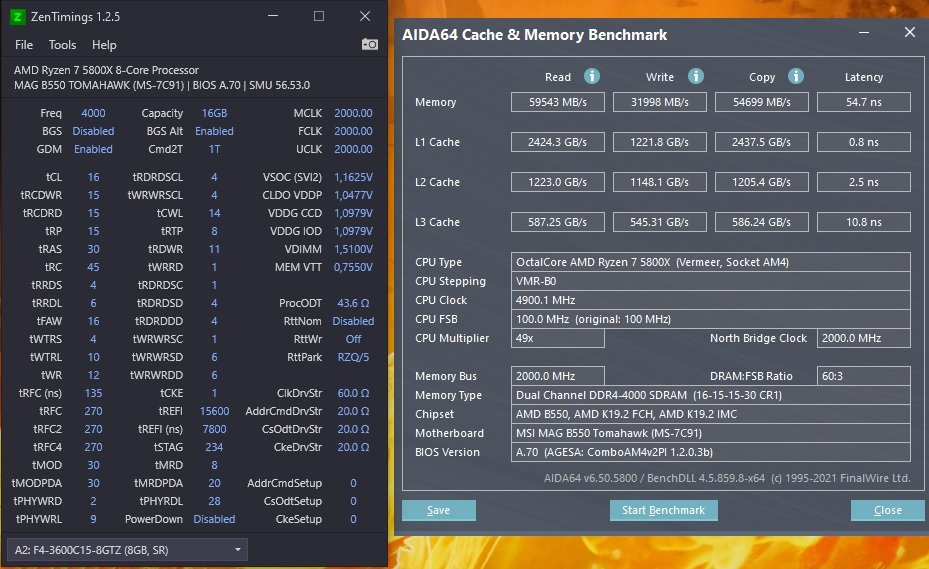Select L3 Cache Latency value 10.8 ns
929x569 pixels.
coord(864,222)
